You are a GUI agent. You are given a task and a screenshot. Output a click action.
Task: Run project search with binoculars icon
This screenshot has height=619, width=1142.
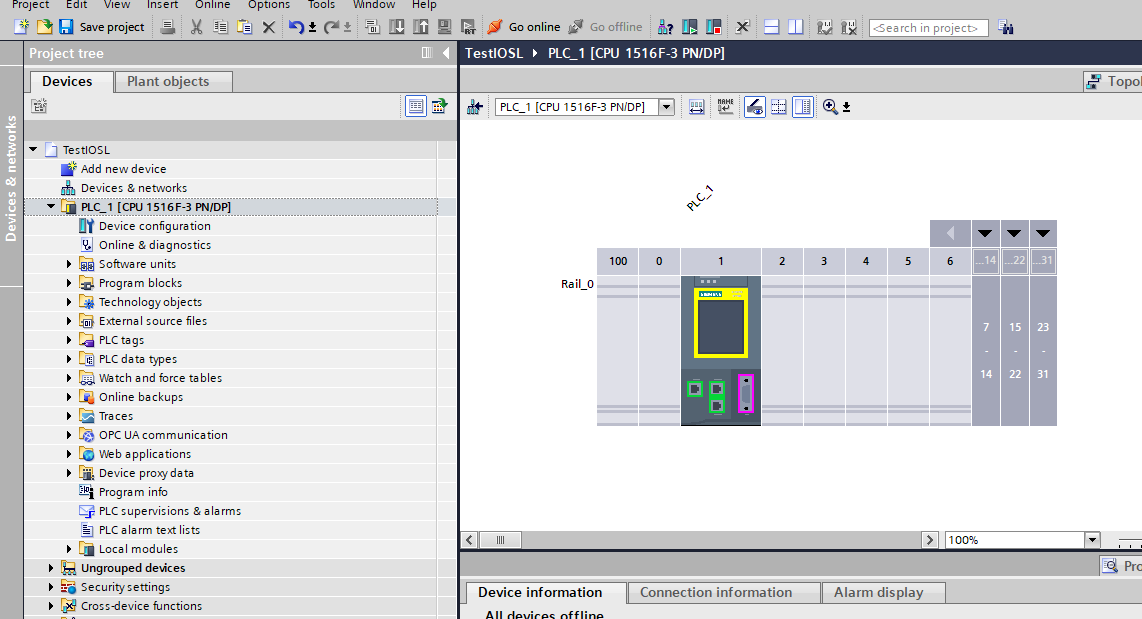pos(1006,27)
